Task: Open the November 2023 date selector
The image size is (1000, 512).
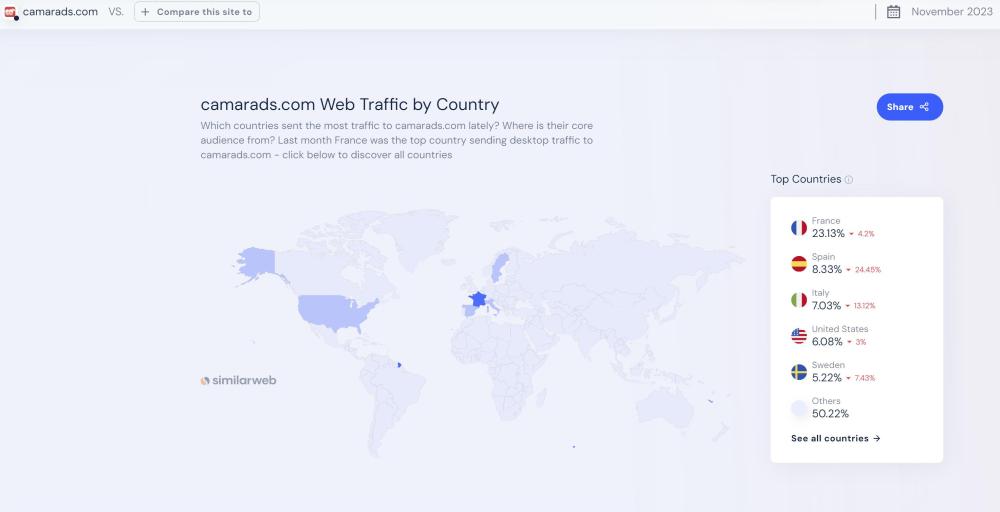Action: pos(950,12)
